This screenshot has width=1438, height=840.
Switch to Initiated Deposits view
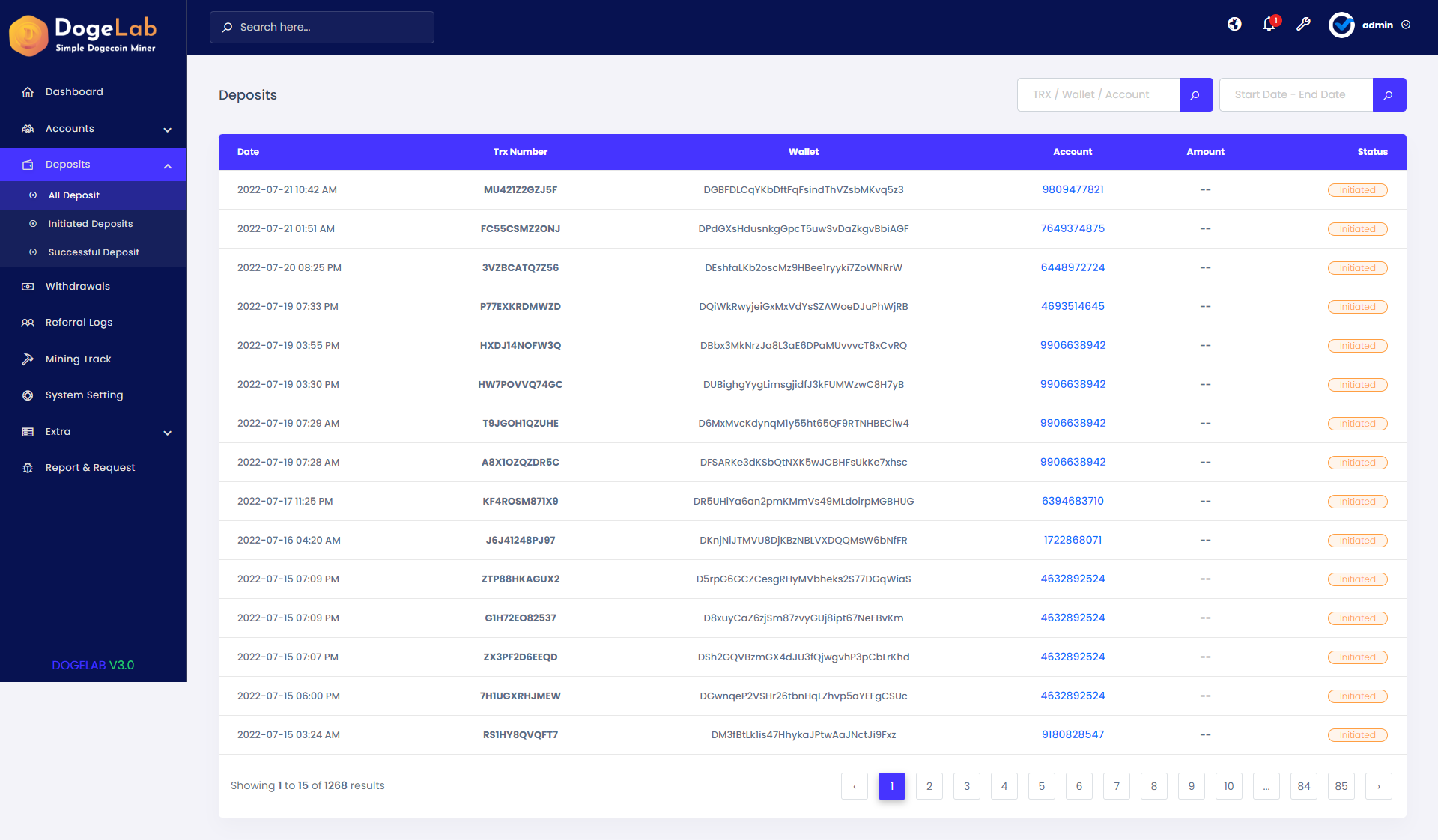(x=90, y=223)
